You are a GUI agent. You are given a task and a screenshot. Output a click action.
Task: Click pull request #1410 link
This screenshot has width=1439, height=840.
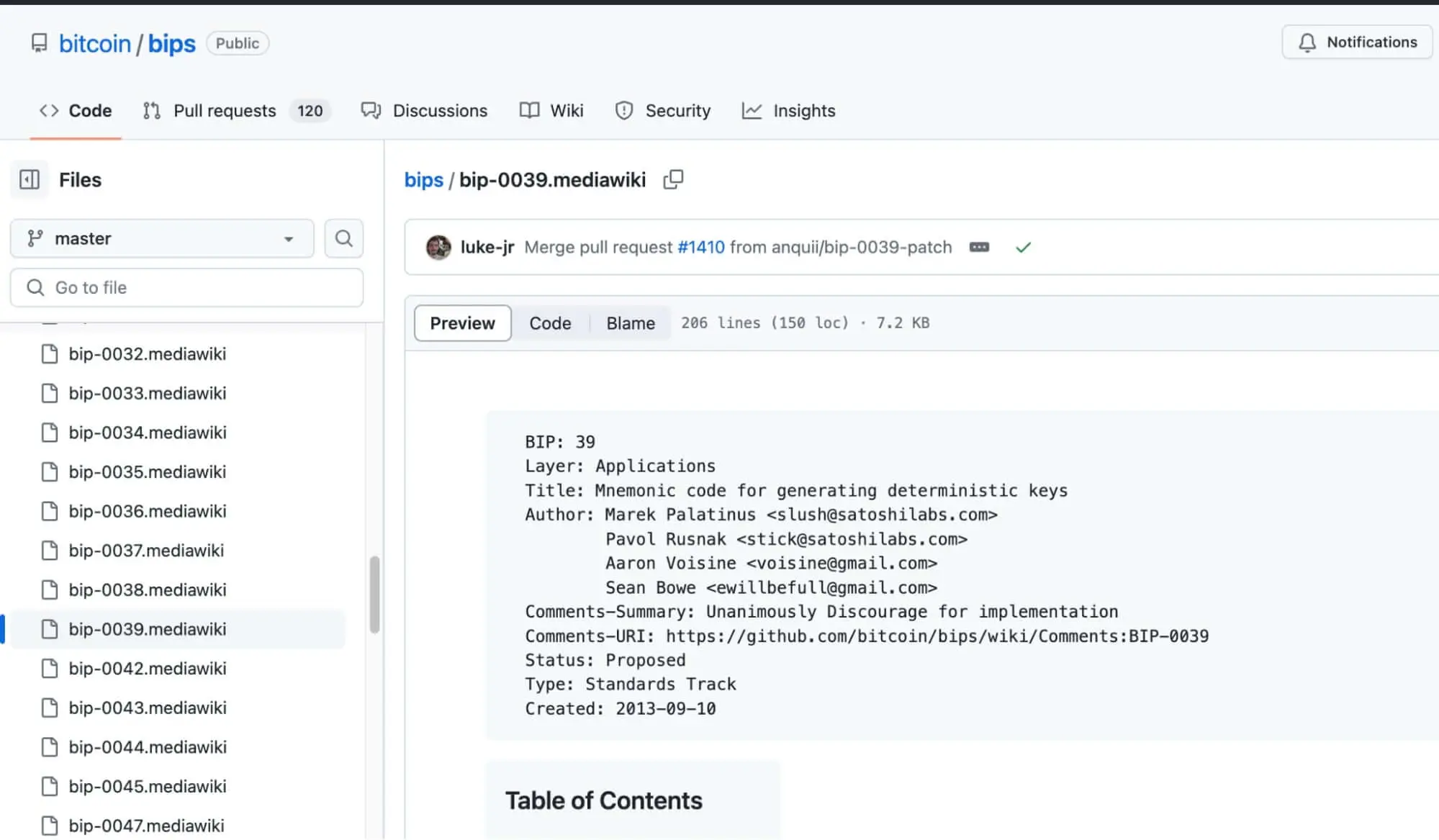700,247
